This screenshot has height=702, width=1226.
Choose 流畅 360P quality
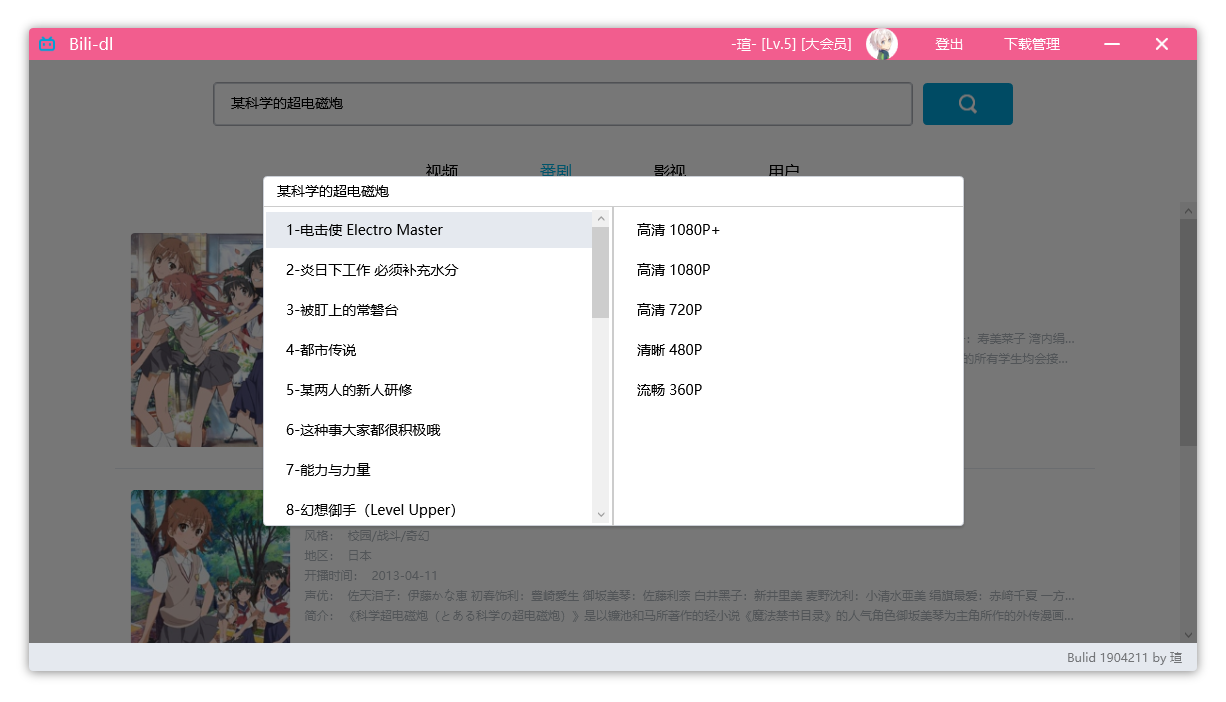coord(669,390)
